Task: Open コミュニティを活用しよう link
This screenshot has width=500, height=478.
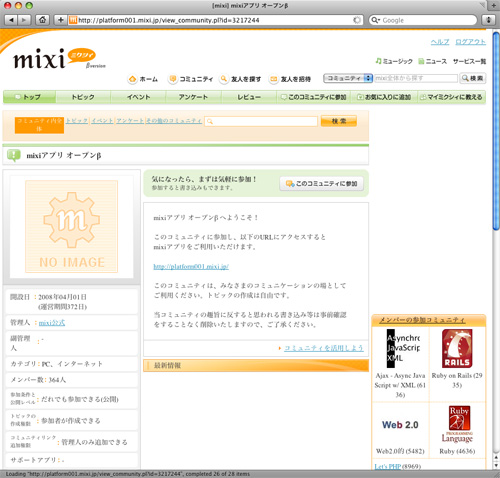Action: click(324, 348)
